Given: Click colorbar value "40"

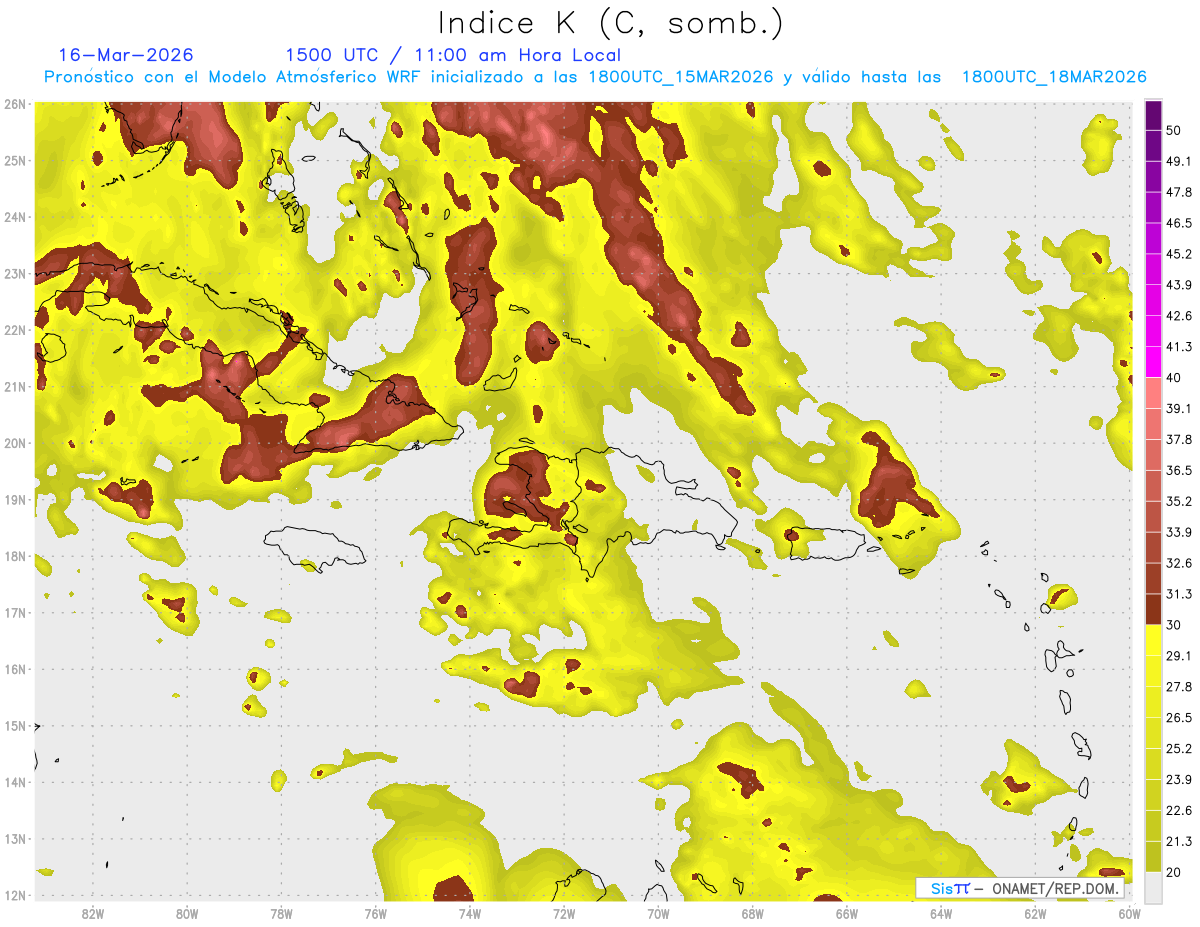Looking at the screenshot, I should click(1174, 378).
